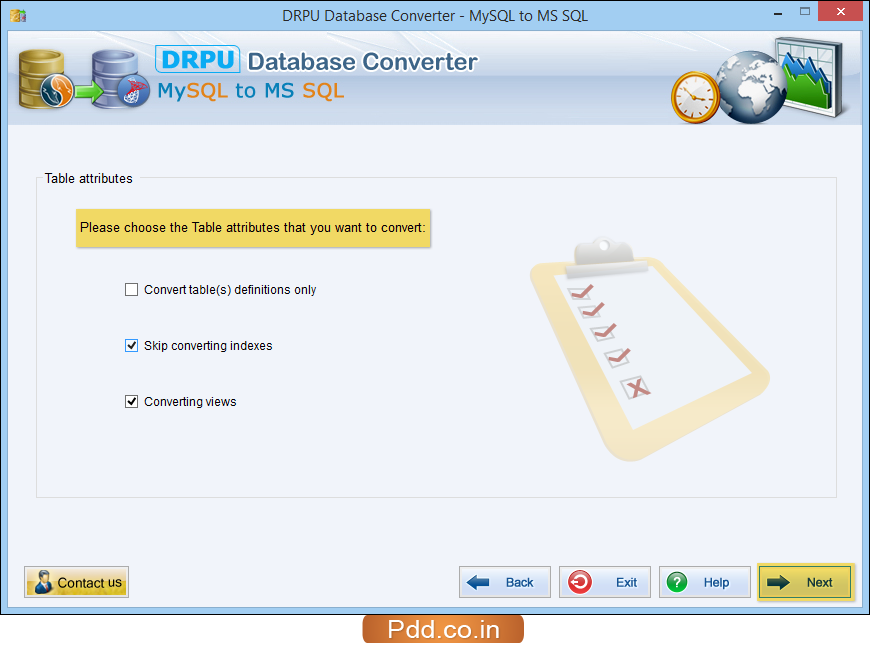
Task: Click the MySQL to MS SQL subtitle
Action: click(251, 90)
